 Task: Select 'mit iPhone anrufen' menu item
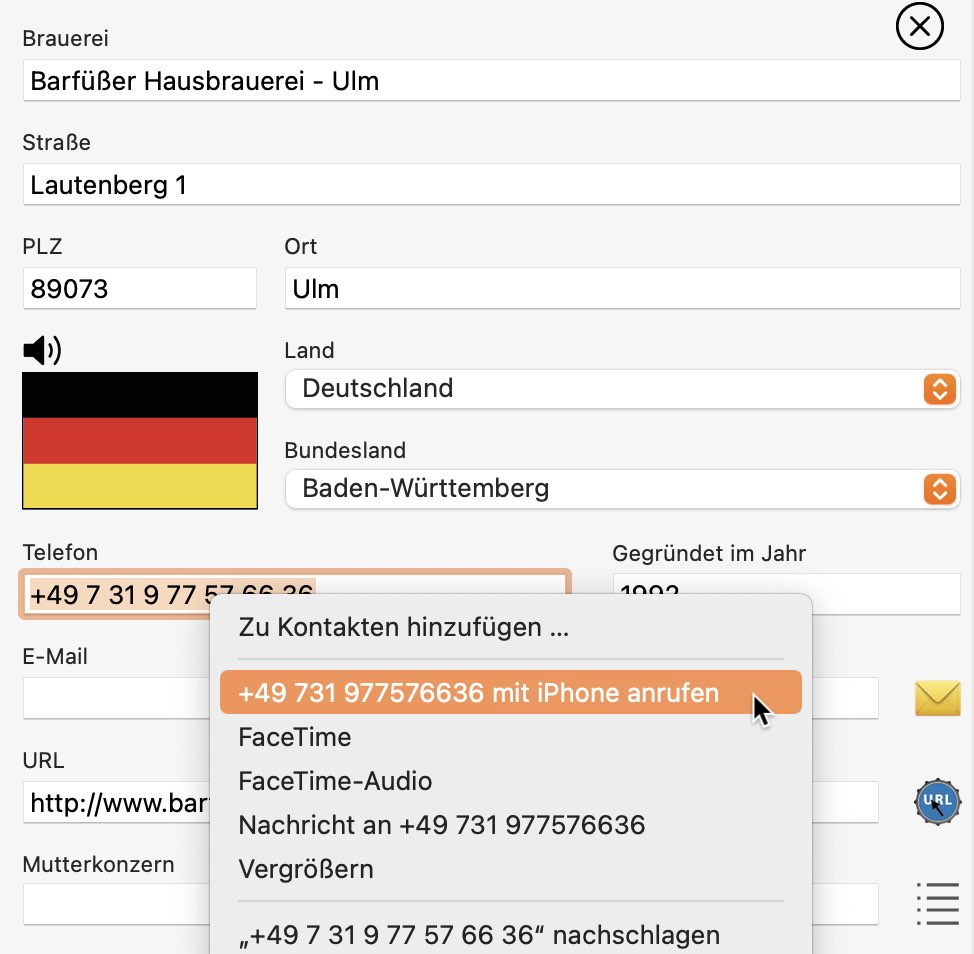click(511, 693)
